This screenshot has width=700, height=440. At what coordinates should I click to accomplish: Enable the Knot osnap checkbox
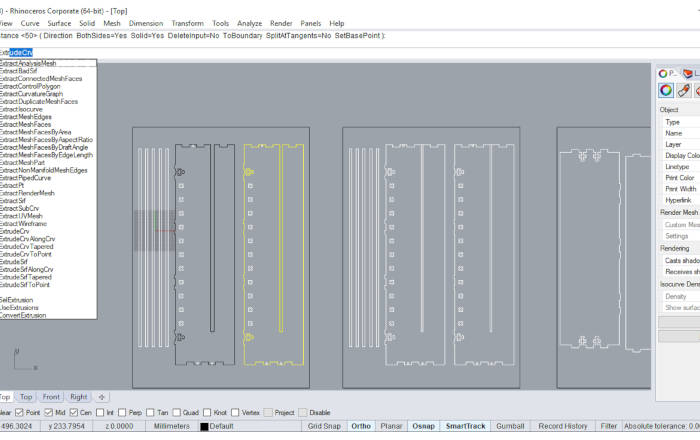207,412
